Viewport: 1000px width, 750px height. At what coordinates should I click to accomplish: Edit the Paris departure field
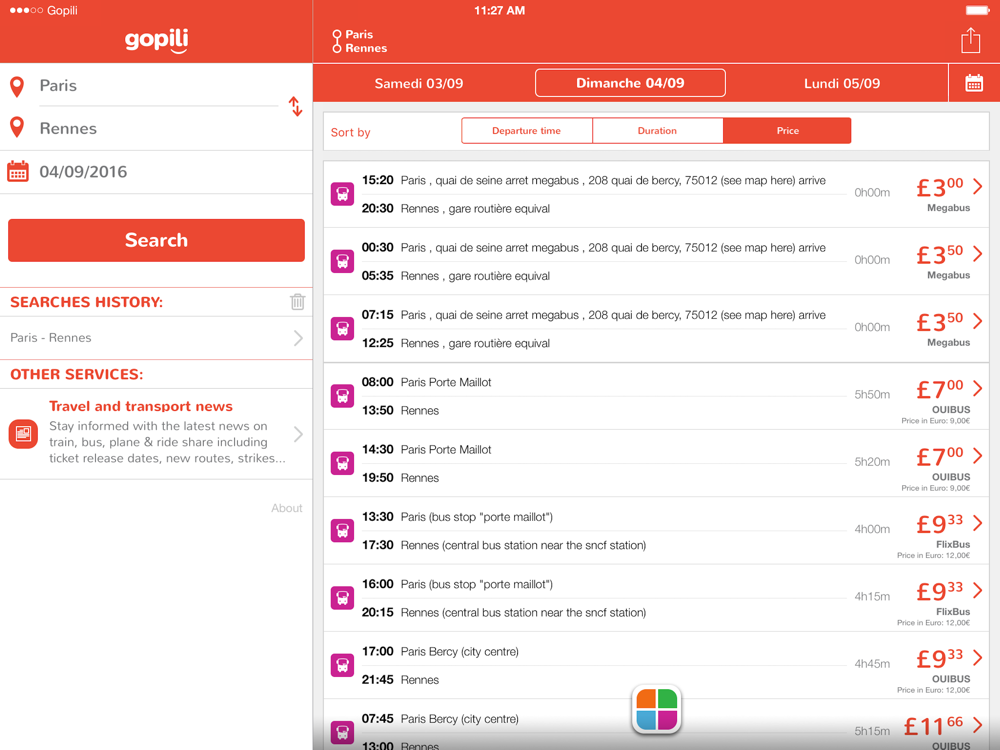[x=156, y=85]
